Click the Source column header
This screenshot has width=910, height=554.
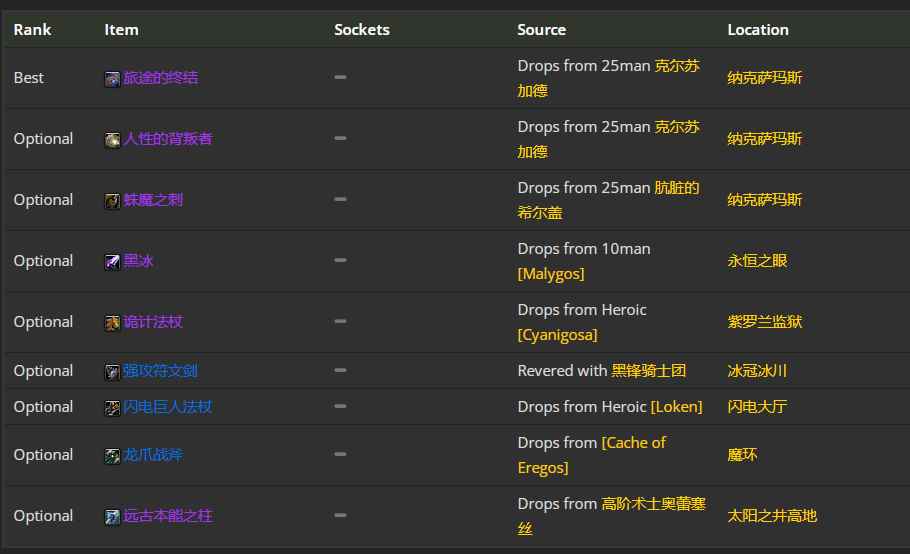[541, 30]
